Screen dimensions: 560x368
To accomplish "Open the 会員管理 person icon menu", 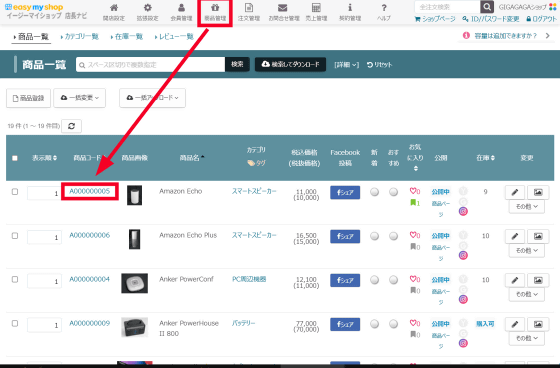I will 181,12.
